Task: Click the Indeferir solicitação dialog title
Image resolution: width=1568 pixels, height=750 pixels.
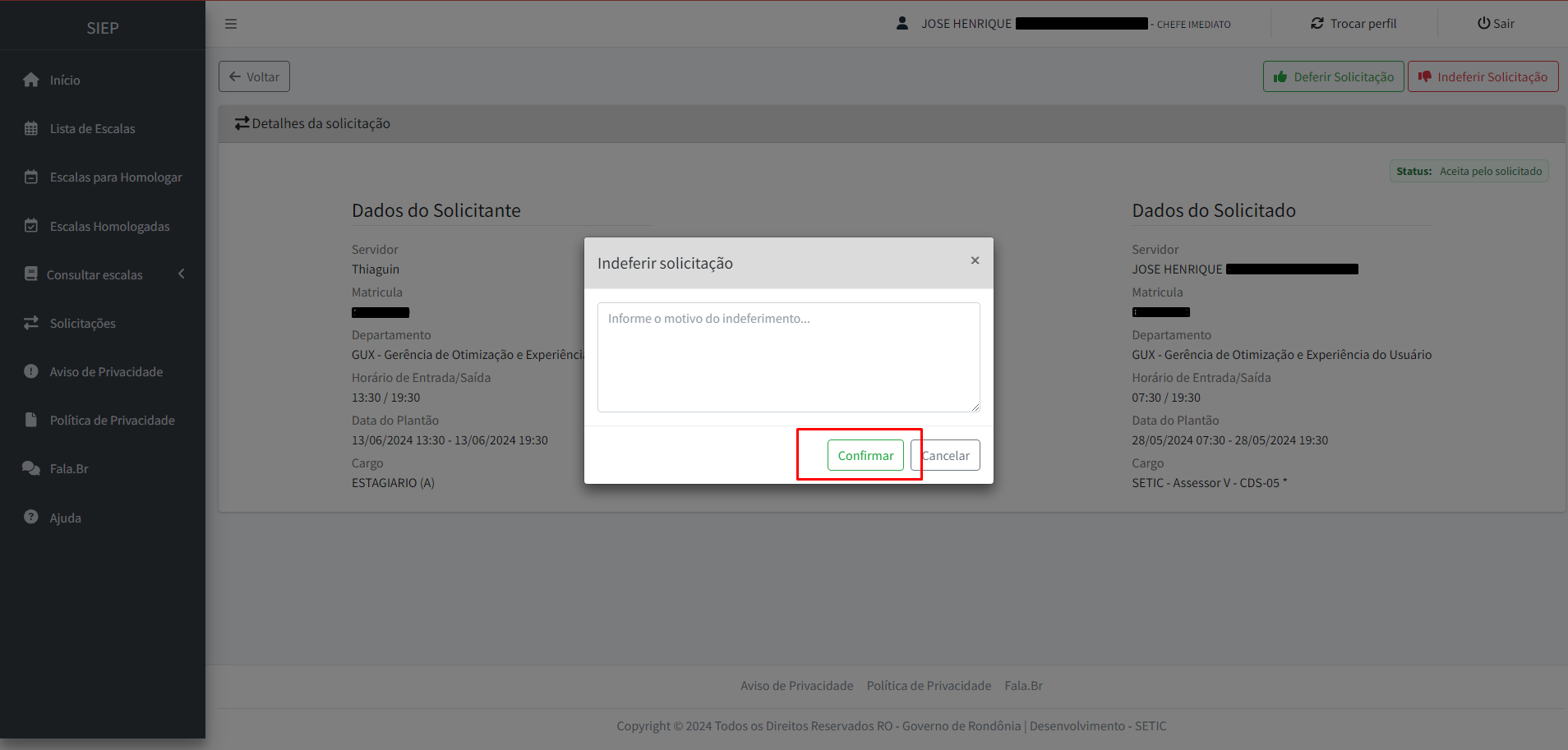Action: pos(665,263)
